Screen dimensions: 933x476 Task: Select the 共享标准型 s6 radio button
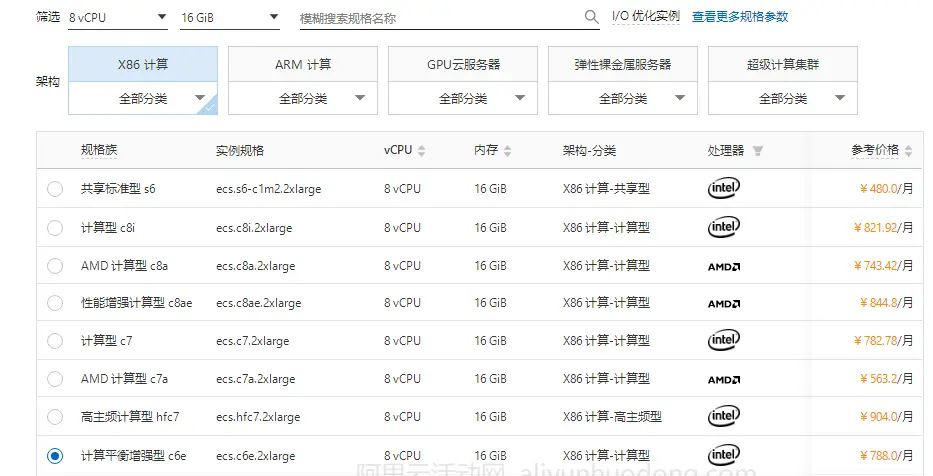click(55, 189)
